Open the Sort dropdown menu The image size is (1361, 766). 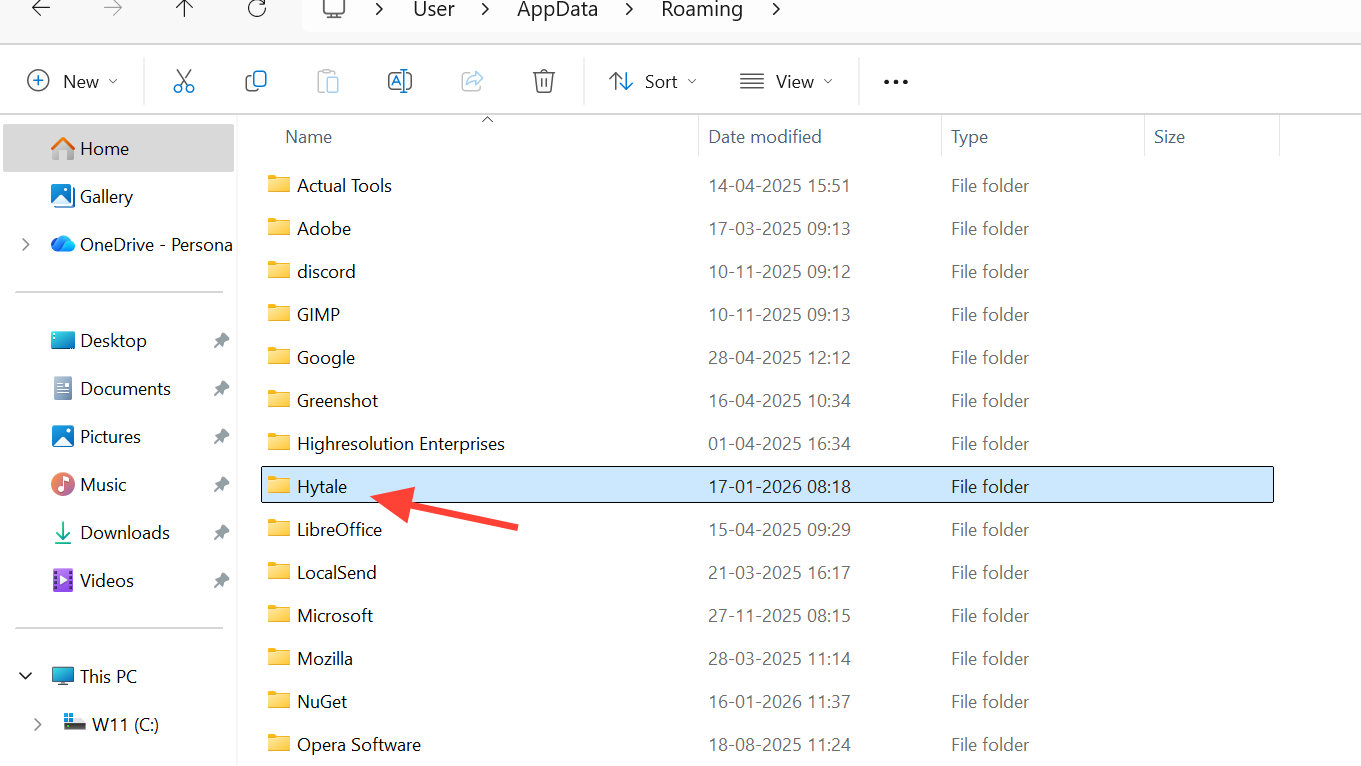coord(653,81)
